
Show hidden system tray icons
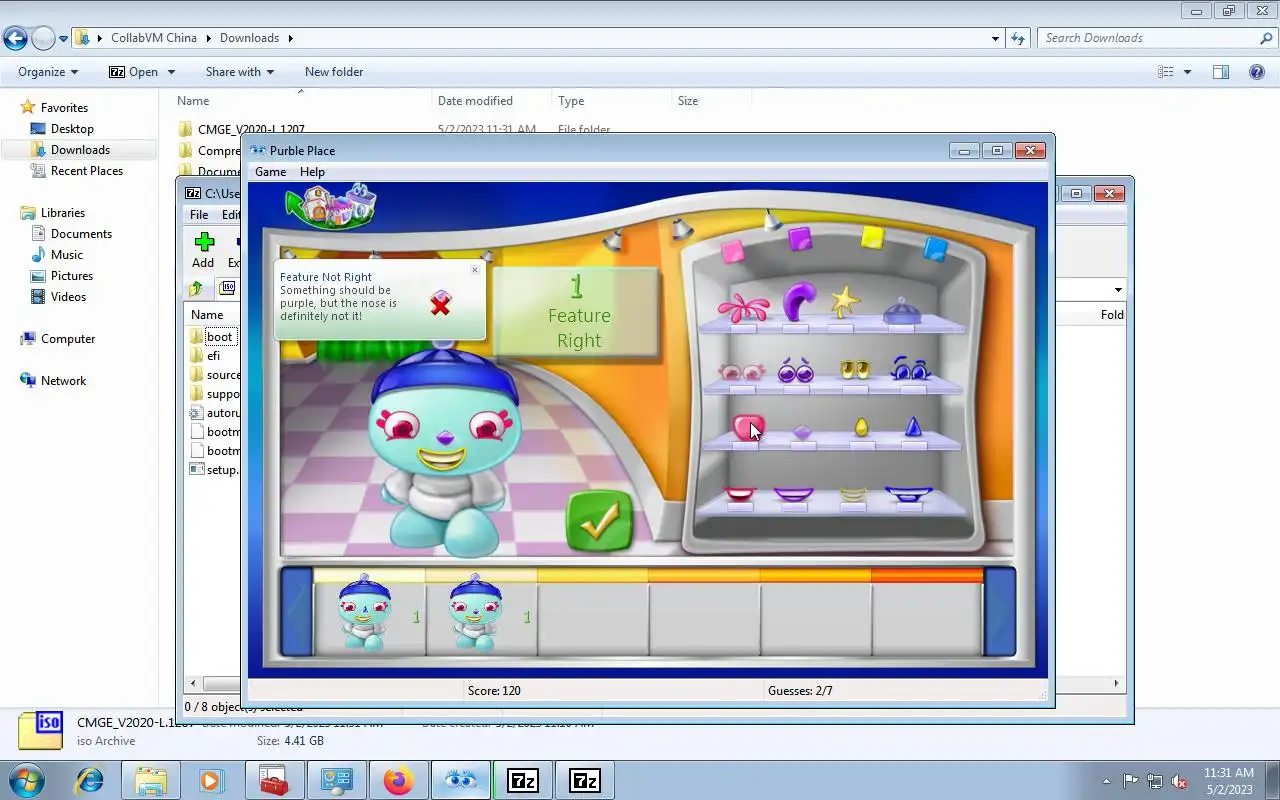point(1106,781)
